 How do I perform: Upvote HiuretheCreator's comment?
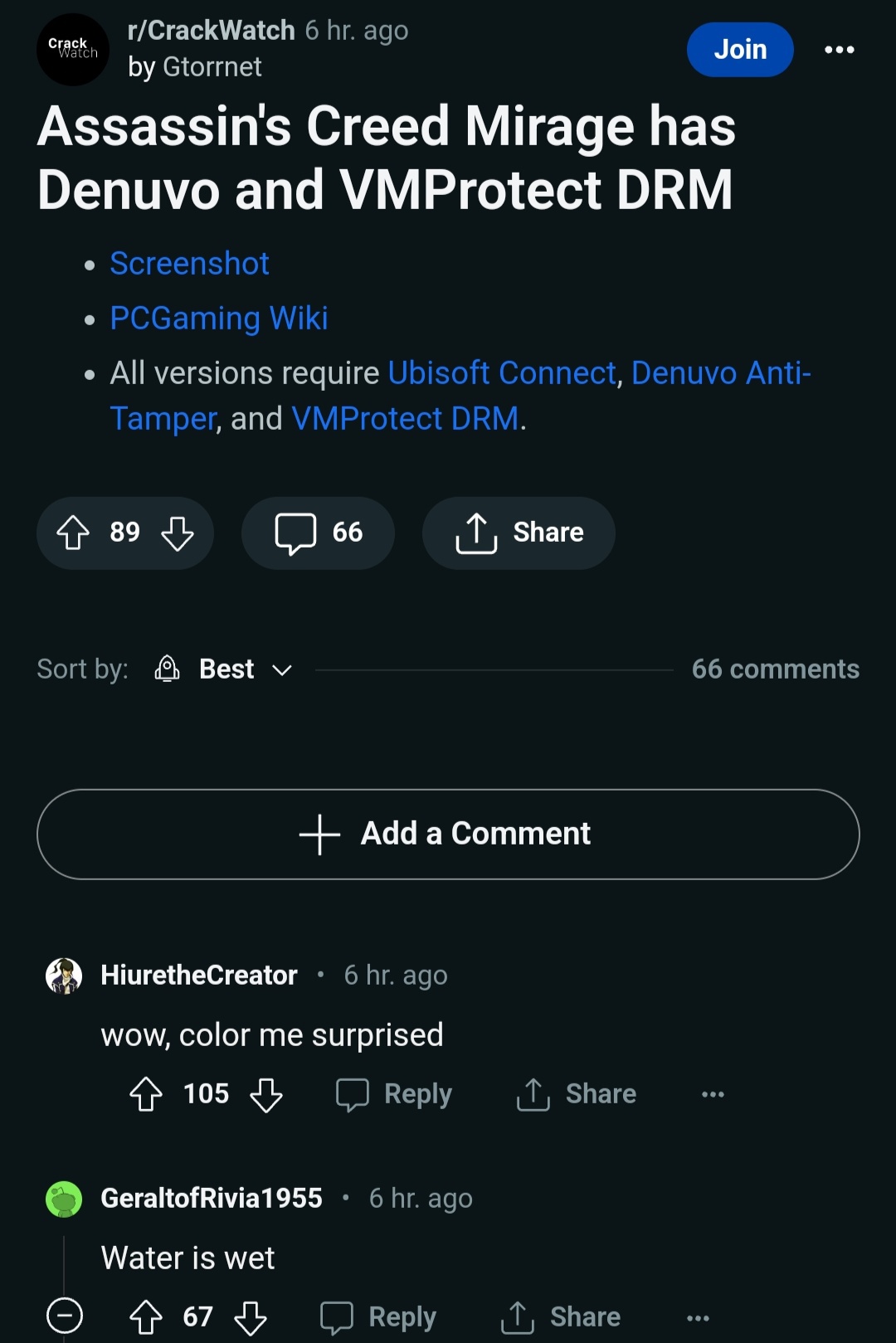pos(146,1094)
